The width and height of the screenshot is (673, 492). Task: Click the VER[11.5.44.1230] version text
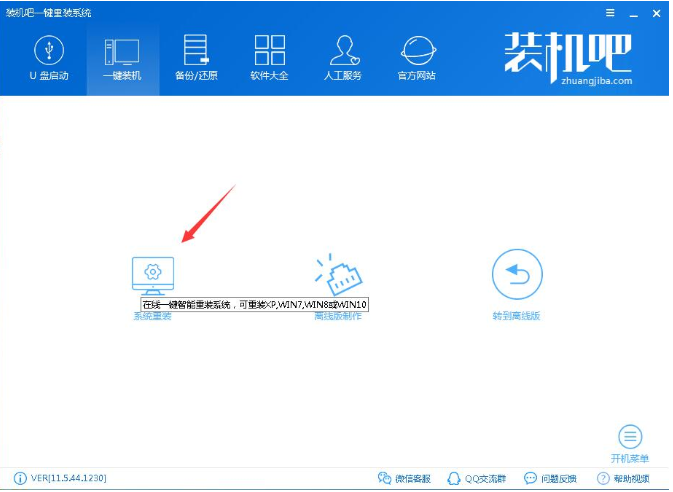(x=69, y=479)
